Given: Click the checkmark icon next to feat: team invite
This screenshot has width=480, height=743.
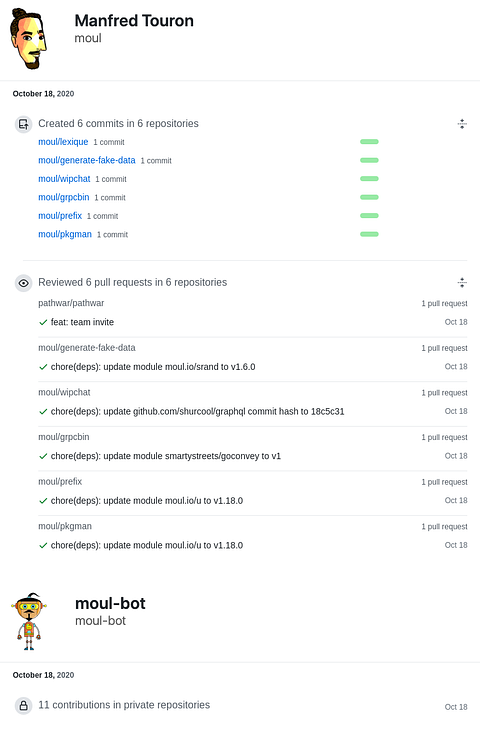Looking at the screenshot, I should click(43, 322).
